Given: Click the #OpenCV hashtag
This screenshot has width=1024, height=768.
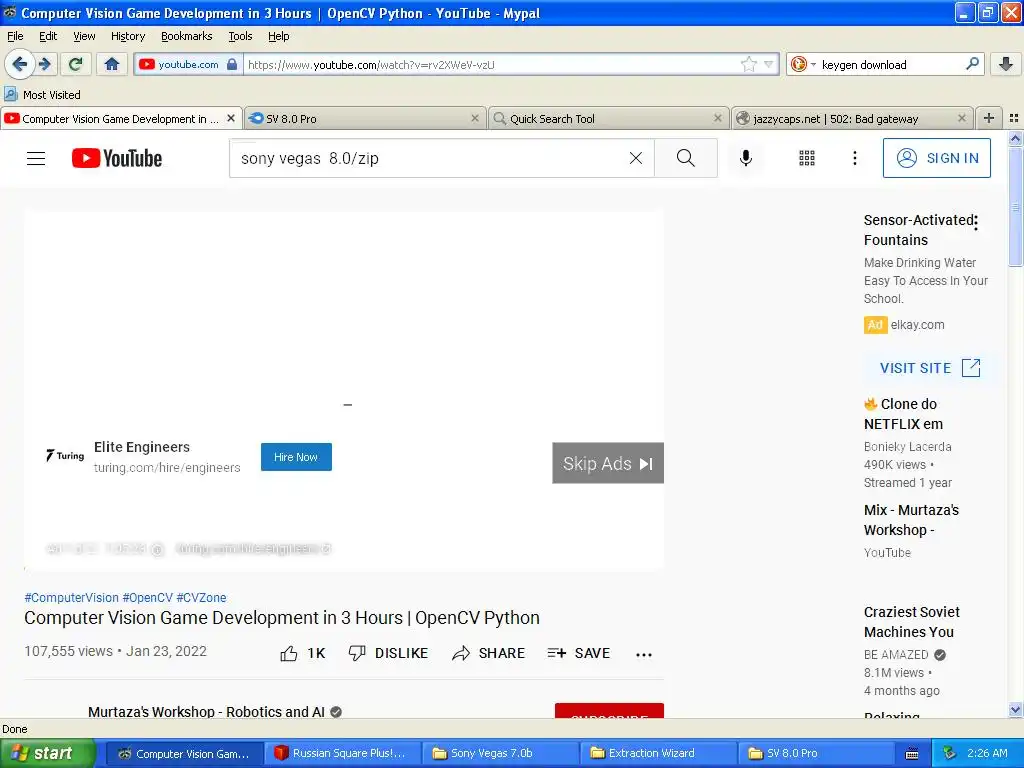Looking at the screenshot, I should coord(148,598).
